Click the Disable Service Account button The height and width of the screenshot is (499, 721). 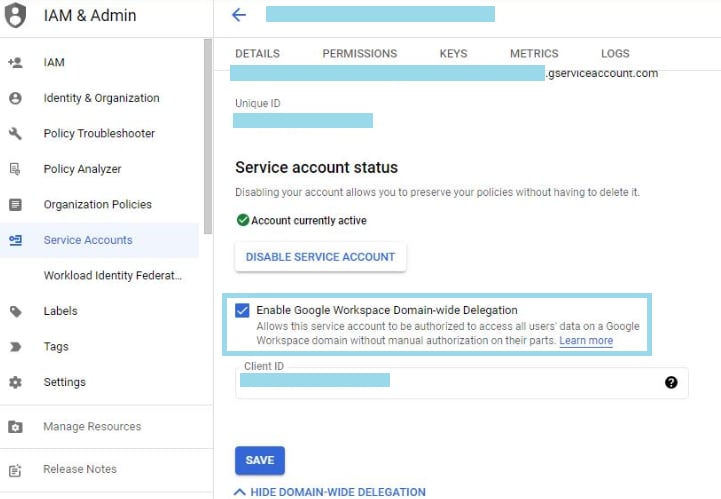coord(320,257)
